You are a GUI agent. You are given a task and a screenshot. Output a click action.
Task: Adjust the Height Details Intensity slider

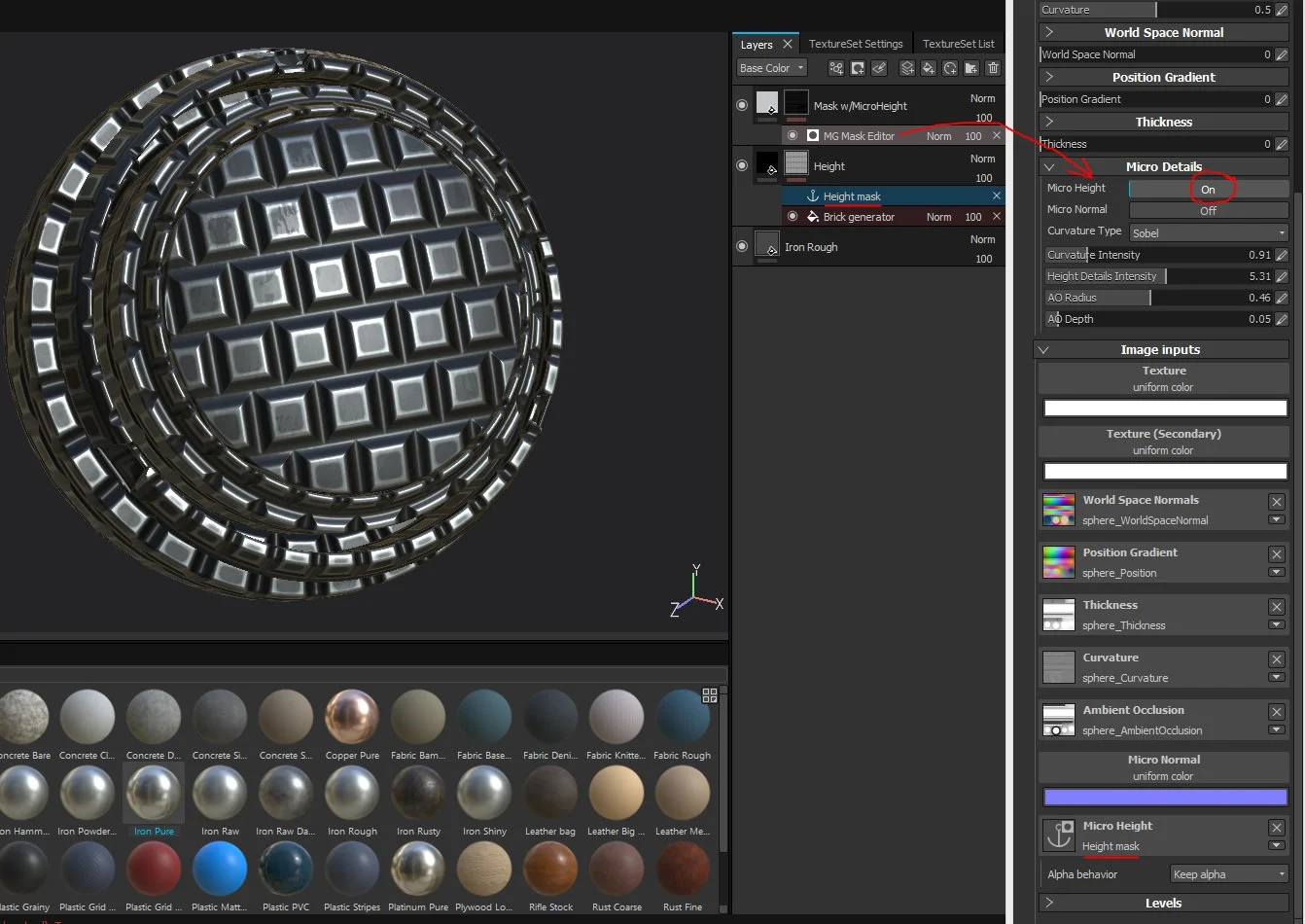(x=1159, y=276)
